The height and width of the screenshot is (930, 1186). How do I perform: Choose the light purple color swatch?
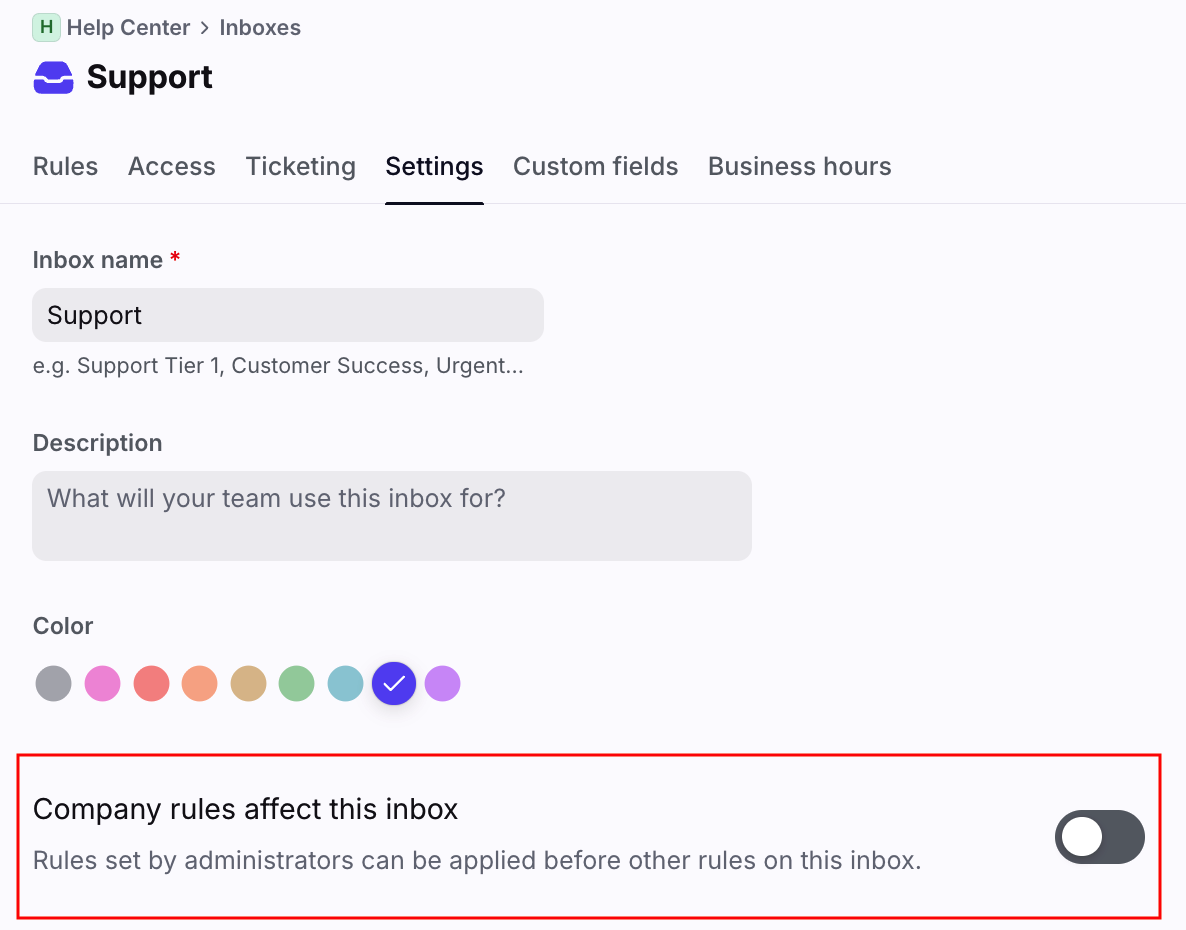442,684
